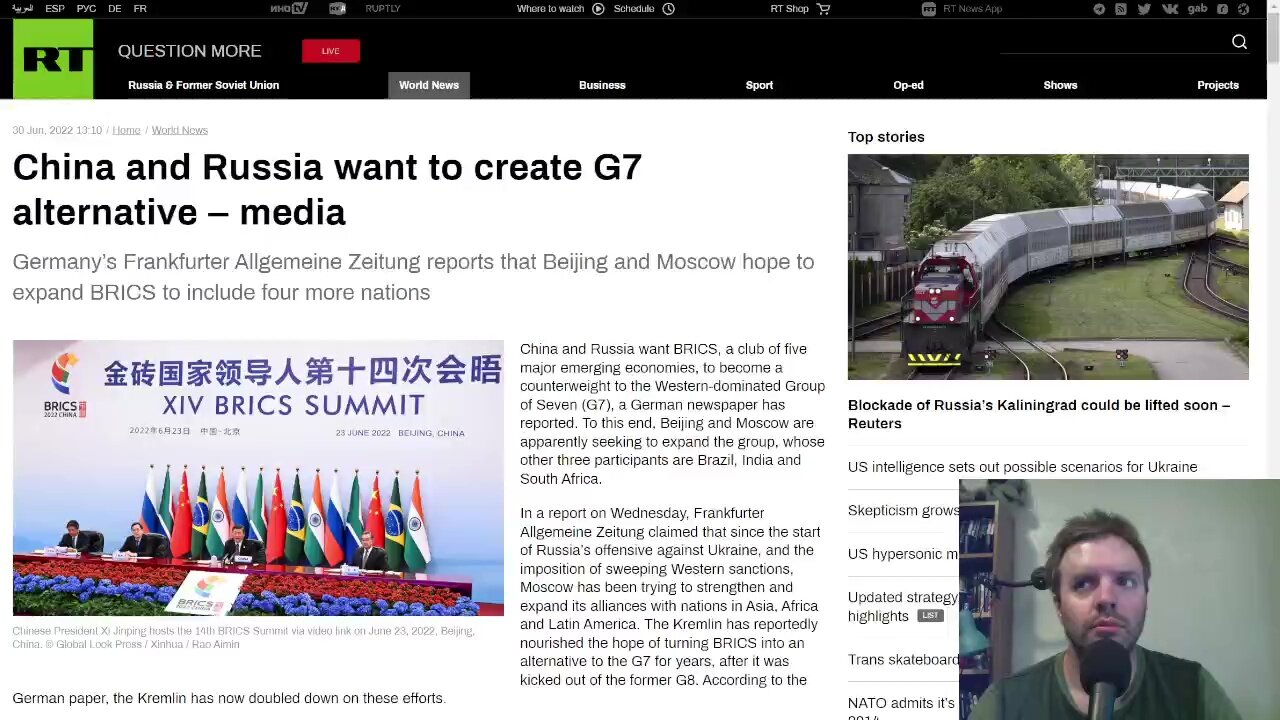Click the RT Arabic channel icon

click(x=337, y=9)
